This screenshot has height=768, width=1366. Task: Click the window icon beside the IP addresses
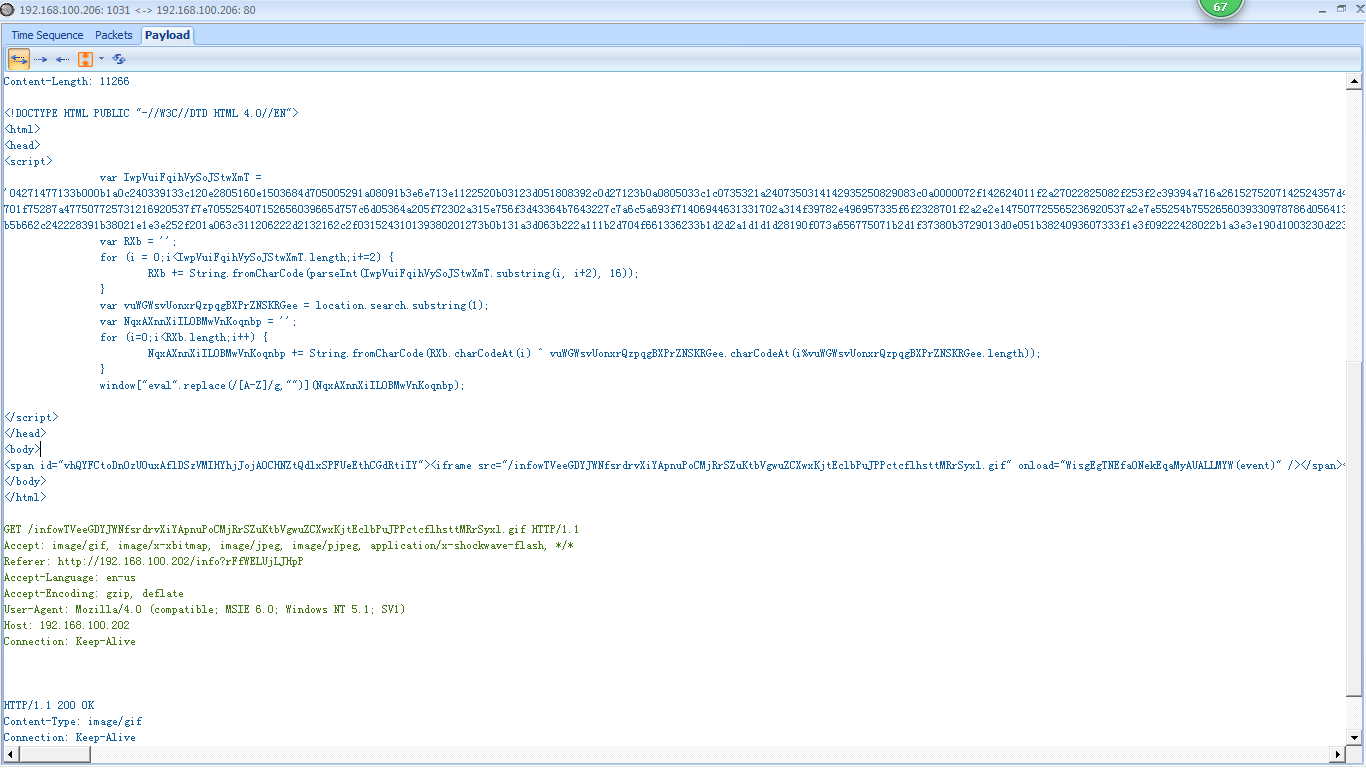point(8,9)
